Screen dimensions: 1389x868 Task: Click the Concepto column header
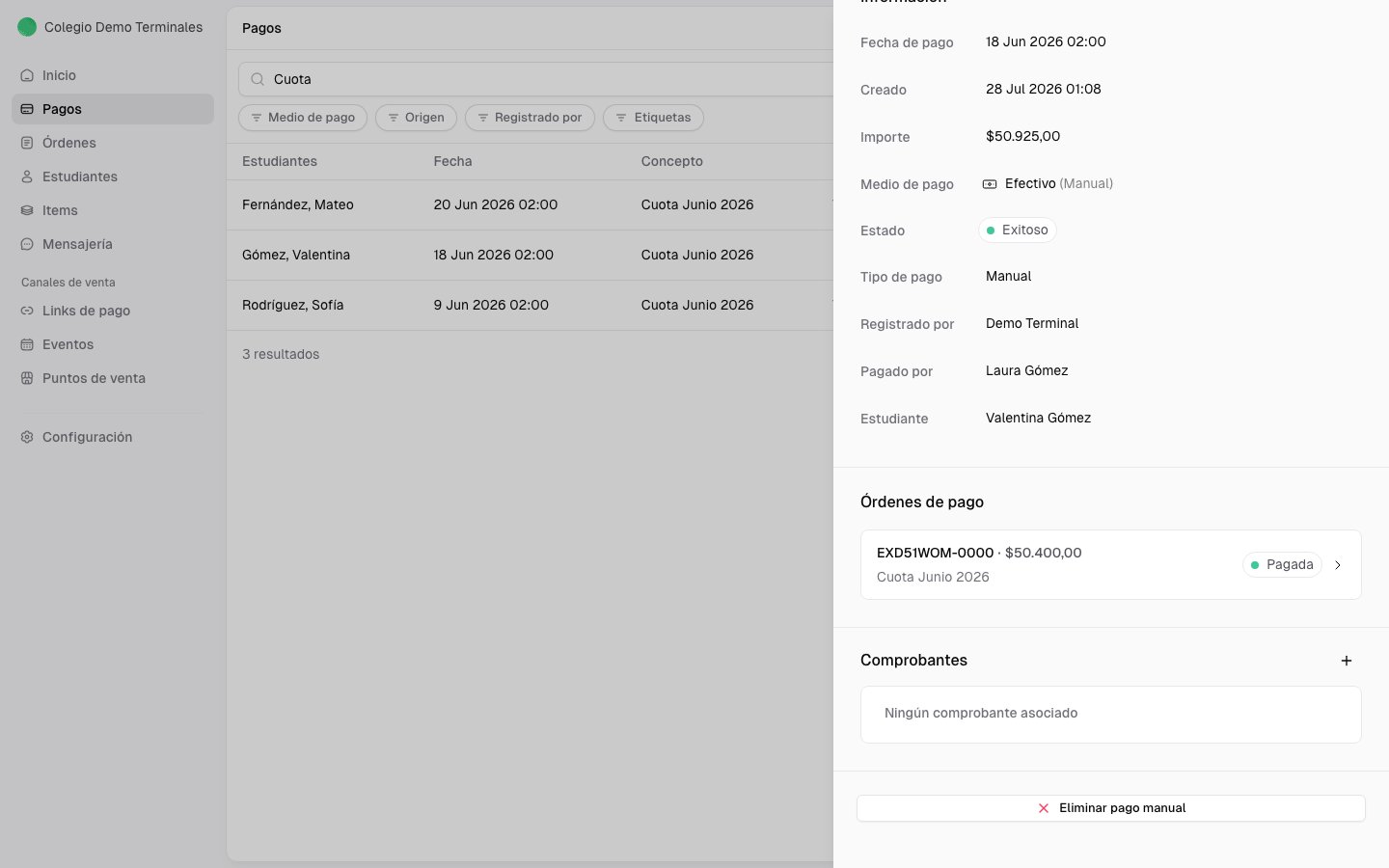[672, 161]
